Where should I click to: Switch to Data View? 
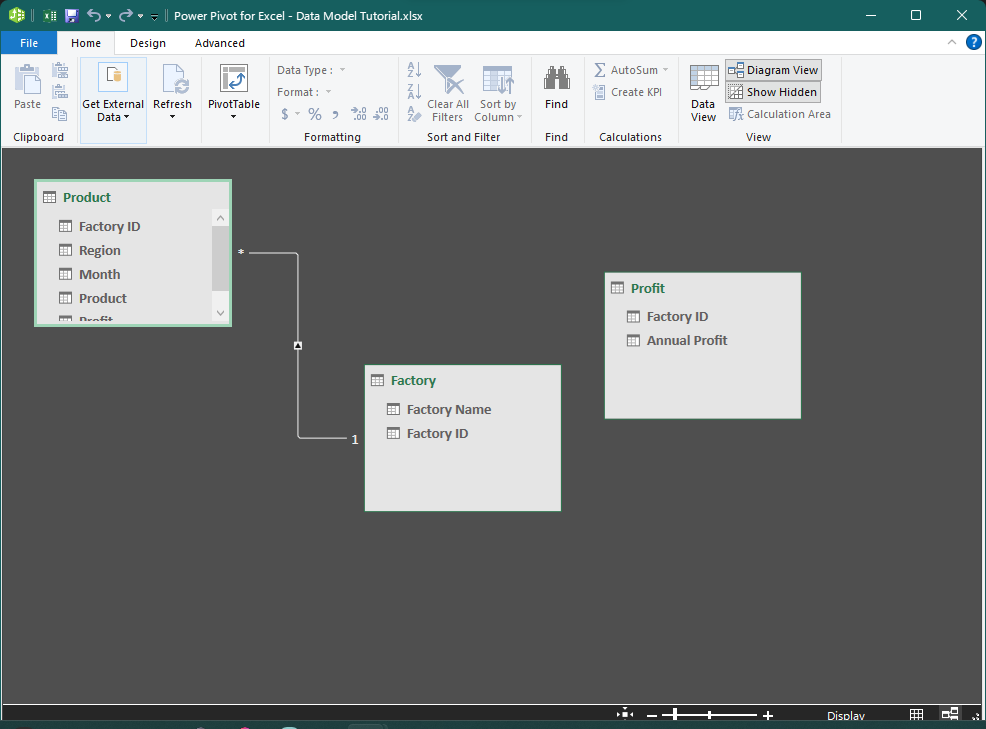(x=703, y=93)
